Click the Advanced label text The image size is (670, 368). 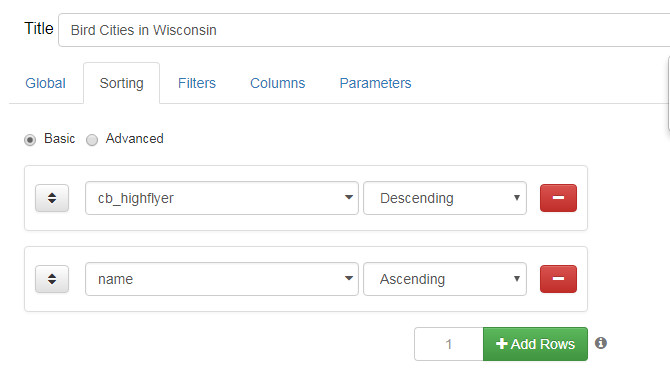(135, 138)
